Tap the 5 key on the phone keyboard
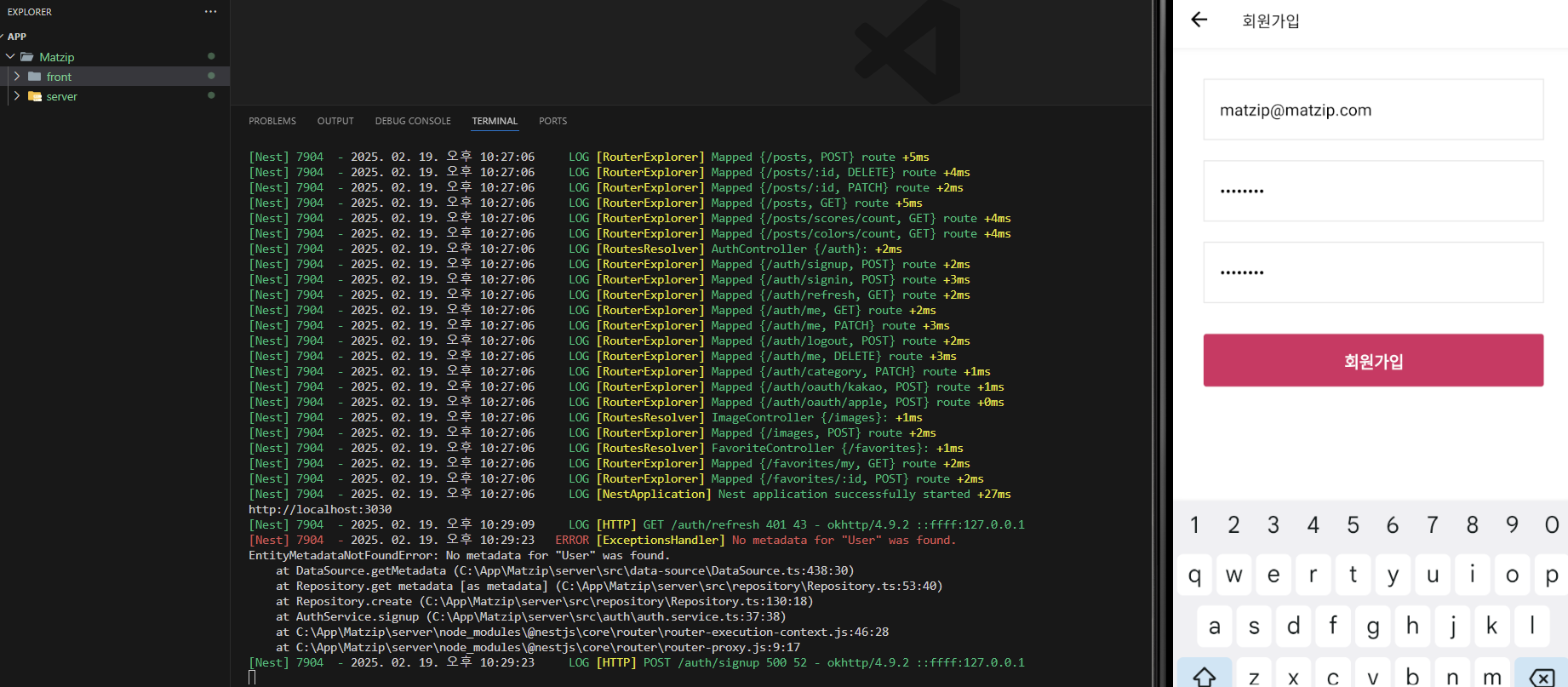1568x687 pixels. [1353, 524]
